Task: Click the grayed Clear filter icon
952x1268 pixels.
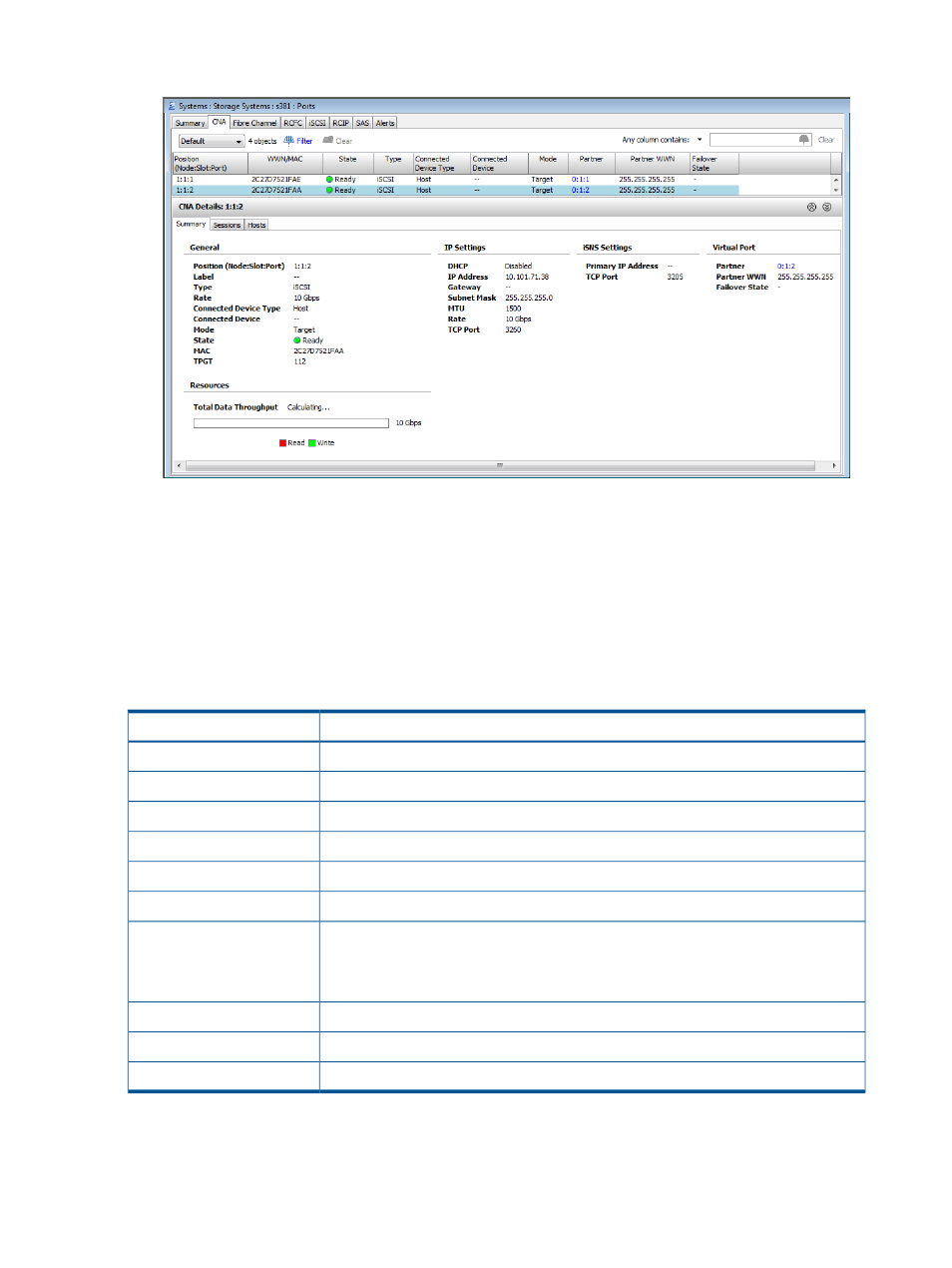Action: [x=328, y=140]
